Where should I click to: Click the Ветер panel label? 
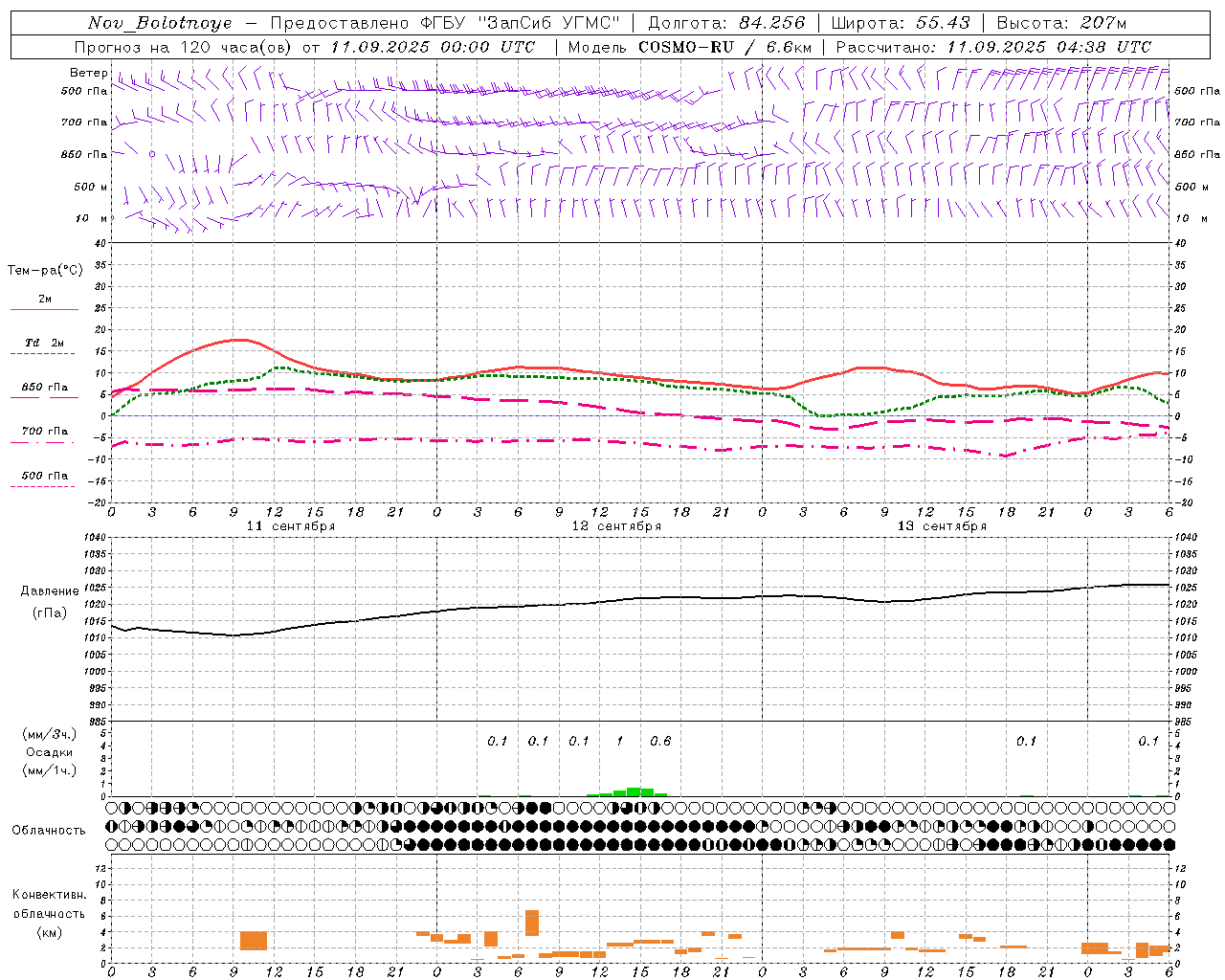(88, 73)
